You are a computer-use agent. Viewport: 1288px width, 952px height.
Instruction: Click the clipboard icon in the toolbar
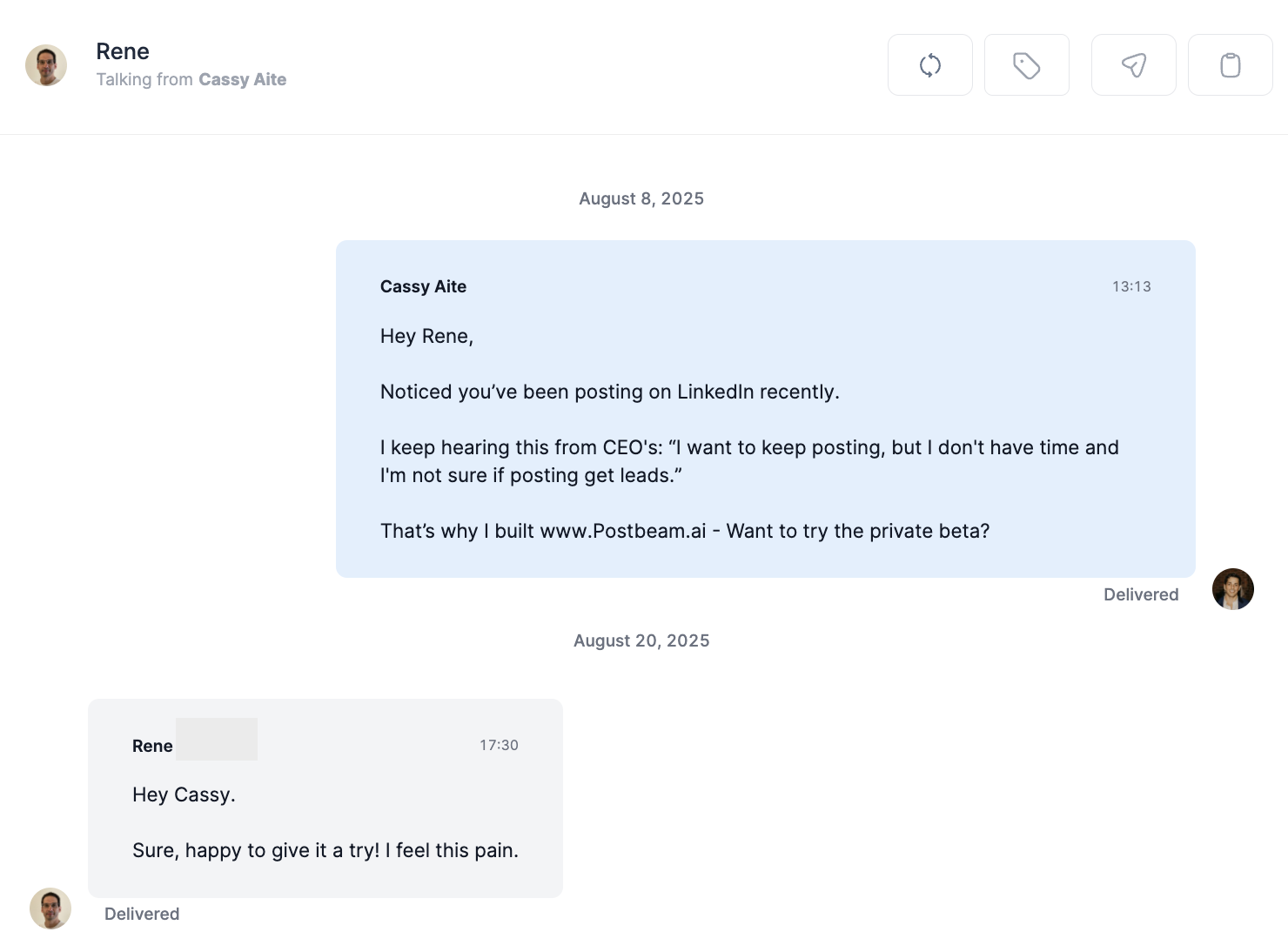[1230, 64]
